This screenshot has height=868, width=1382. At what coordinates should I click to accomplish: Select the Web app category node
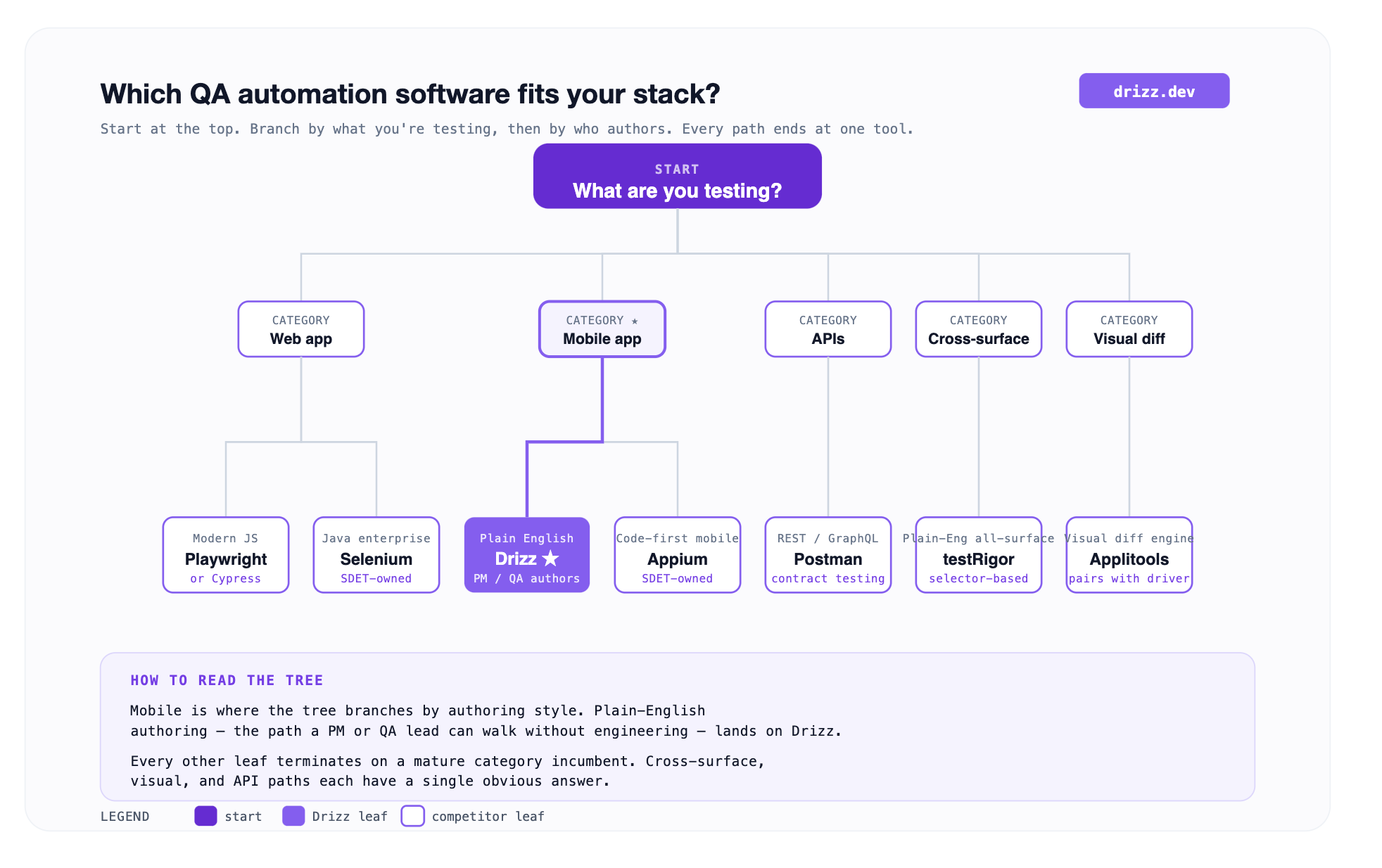301,329
